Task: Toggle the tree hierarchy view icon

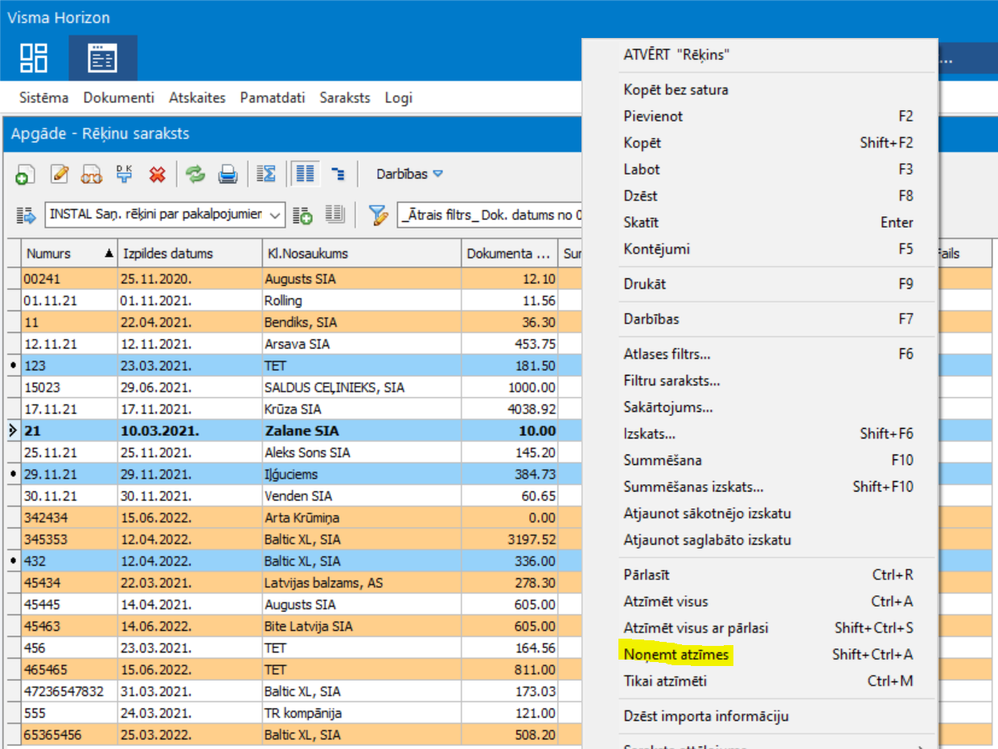Action: click(x=338, y=174)
